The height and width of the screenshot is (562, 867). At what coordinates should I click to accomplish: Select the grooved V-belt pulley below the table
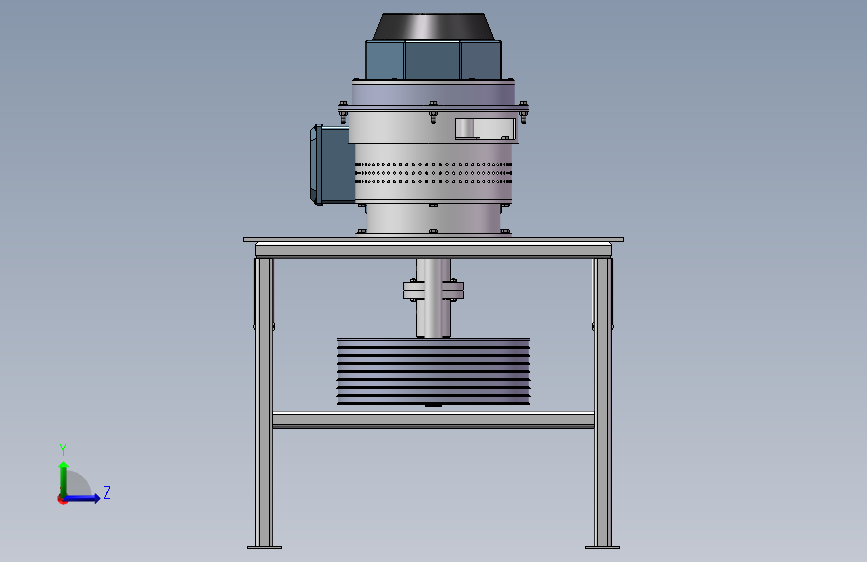[x=434, y=372]
